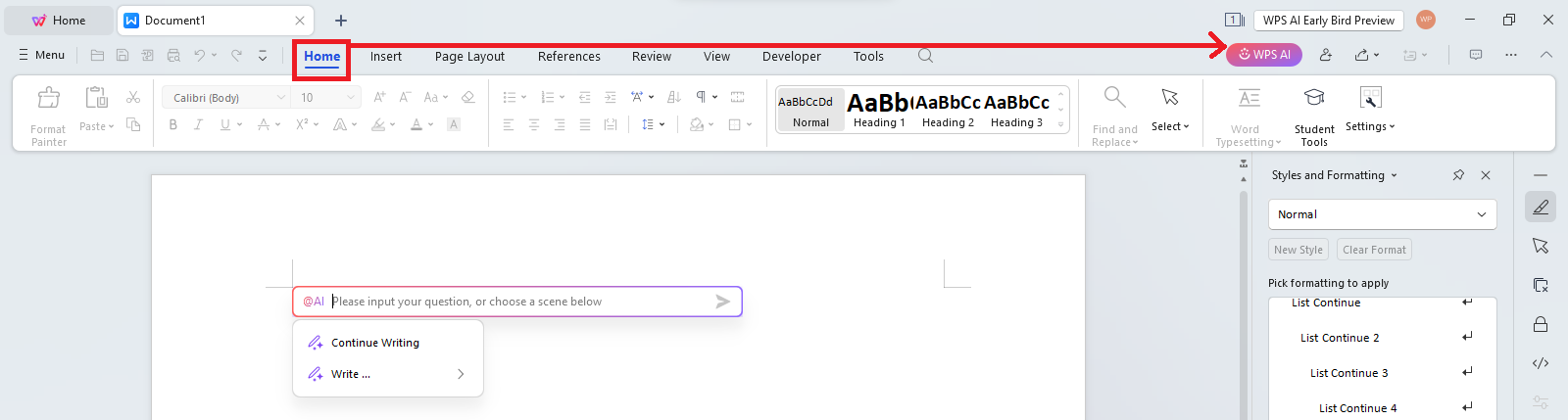The image size is (1568, 420).
Task: Pin the Styles and Formatting pane
Action: click(x=1458, y=175)
